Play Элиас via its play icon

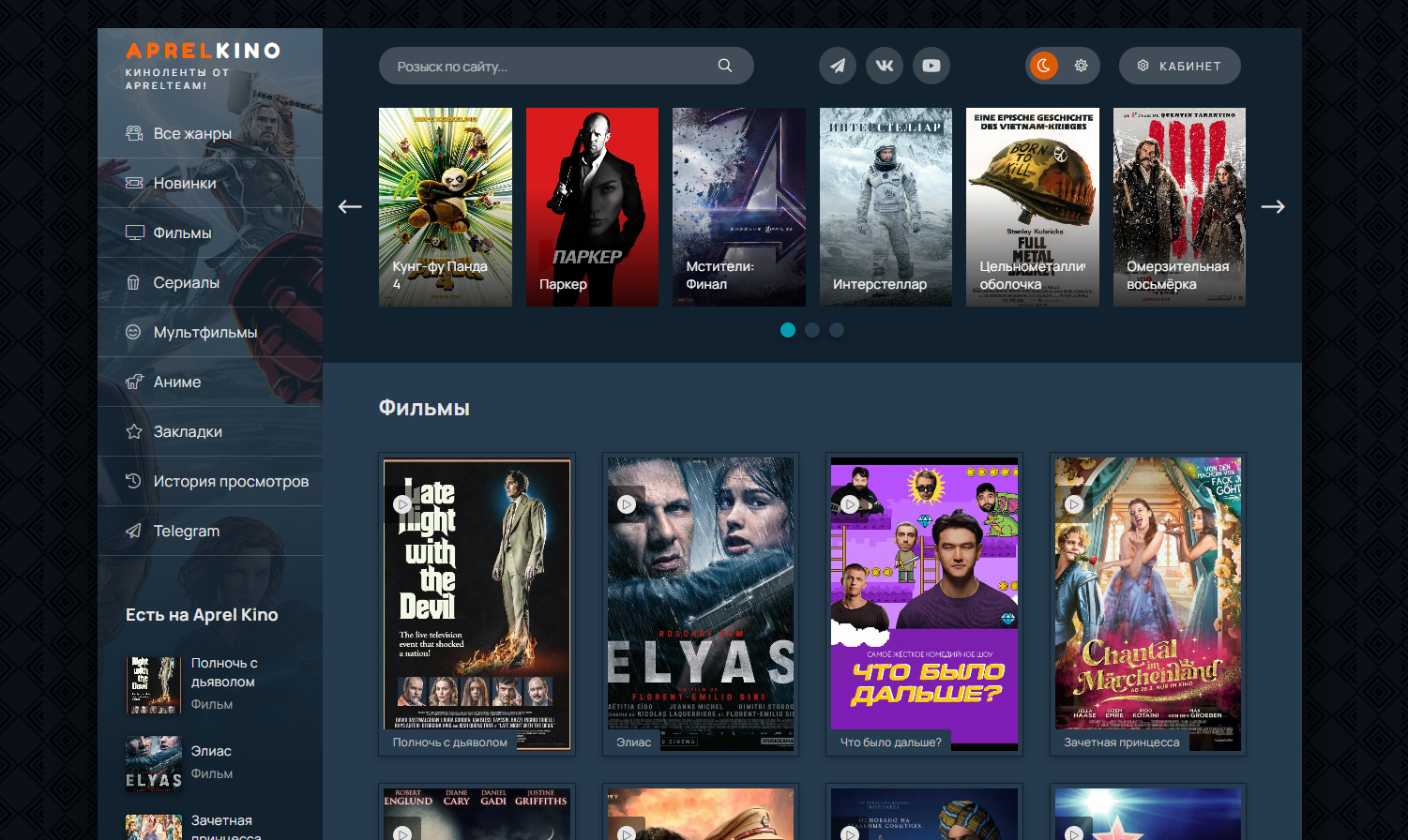[627, 504]
